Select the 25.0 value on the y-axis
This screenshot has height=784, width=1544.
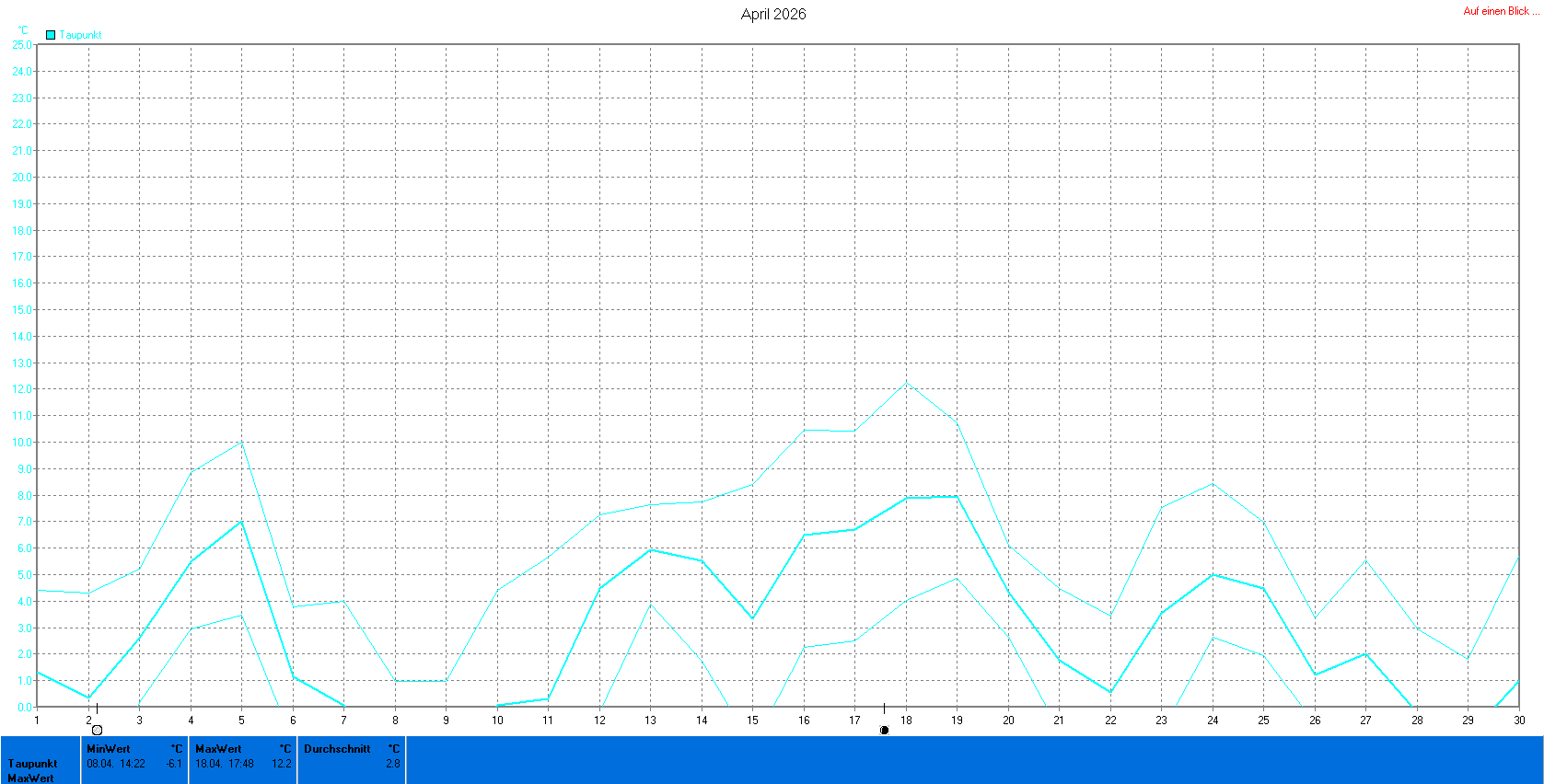(x=21, y=44)
